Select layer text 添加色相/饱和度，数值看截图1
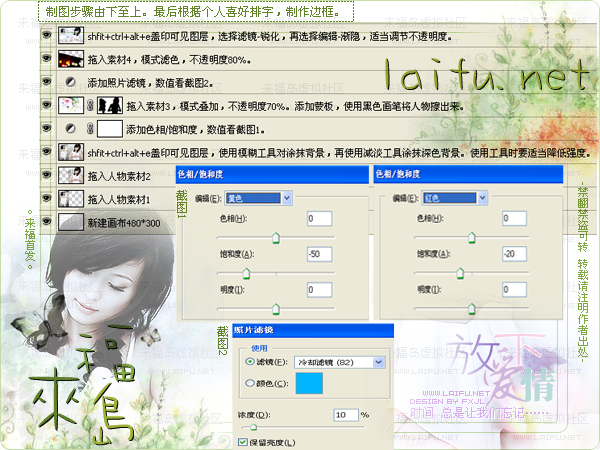Screen dimensions: 600x450 coord(195,130)
